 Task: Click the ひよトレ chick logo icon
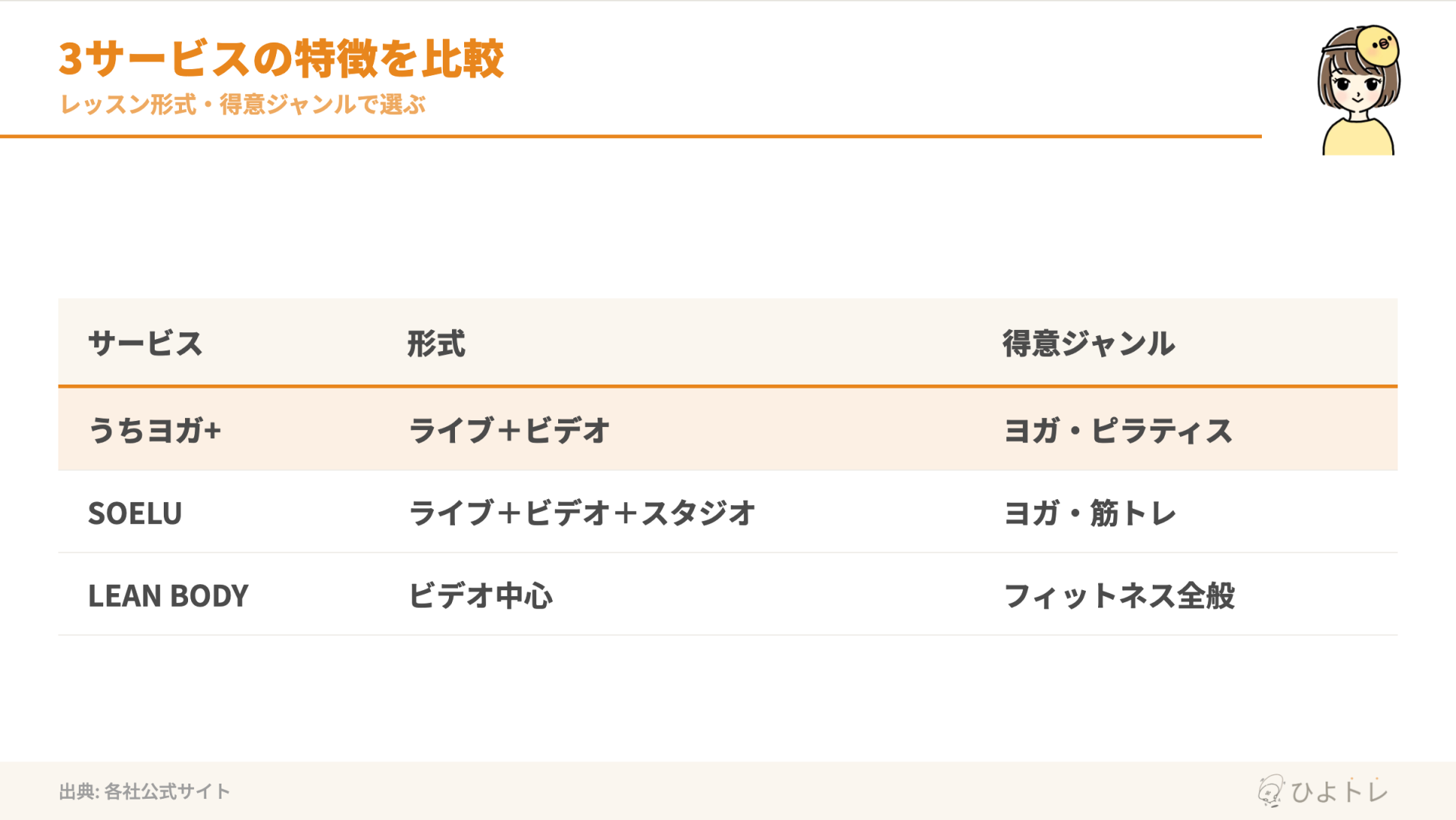(x=1271, y=790)
